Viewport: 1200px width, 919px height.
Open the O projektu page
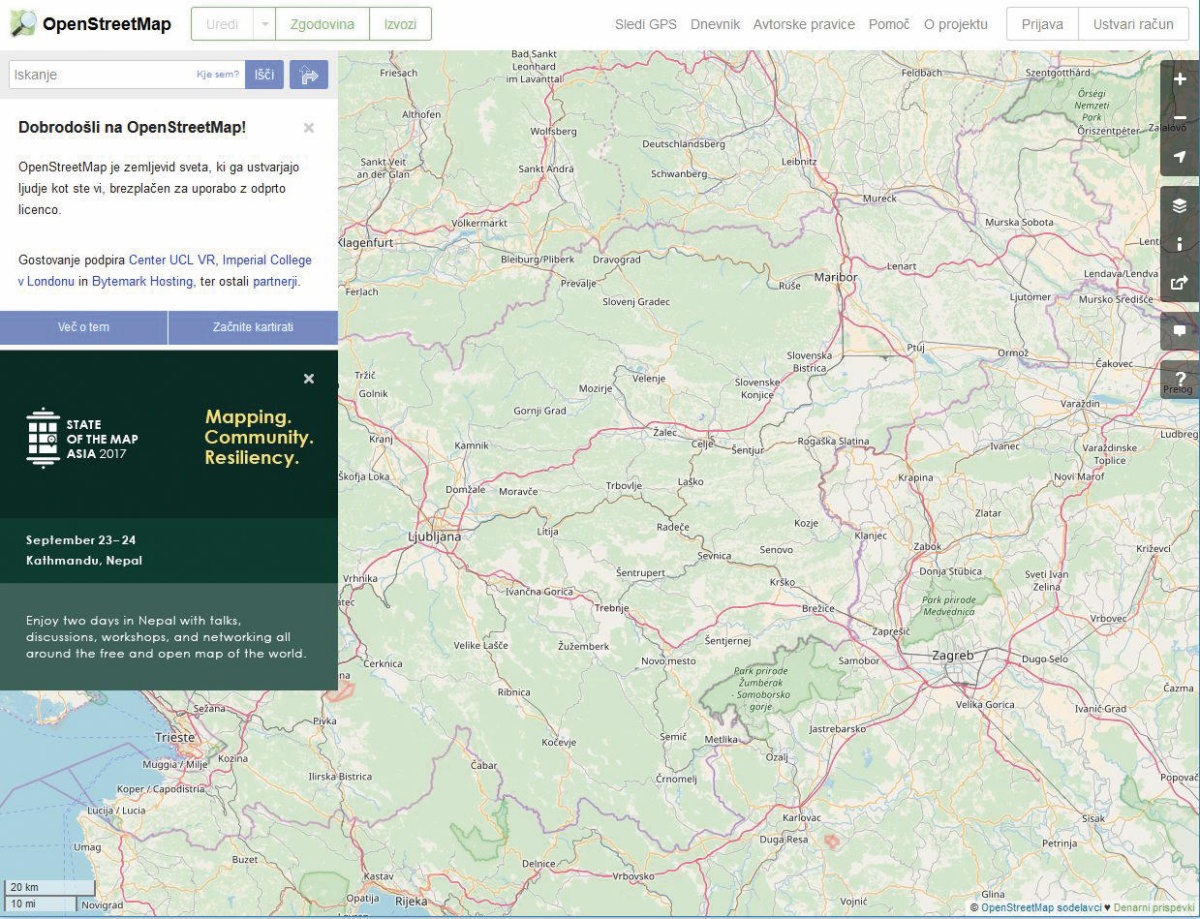tap(956, 24)
